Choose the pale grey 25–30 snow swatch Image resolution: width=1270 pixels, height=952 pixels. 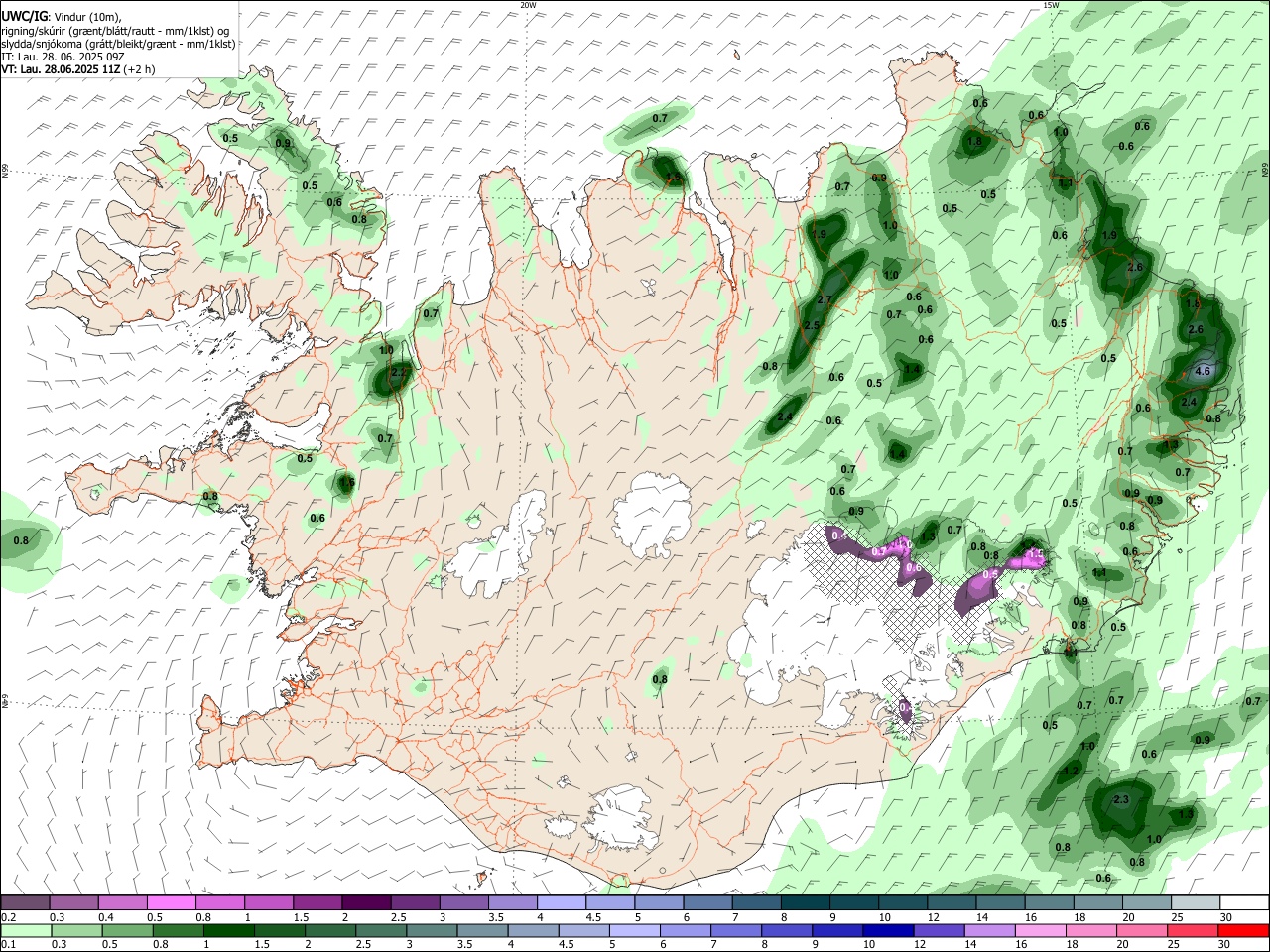click(1195, 902)
